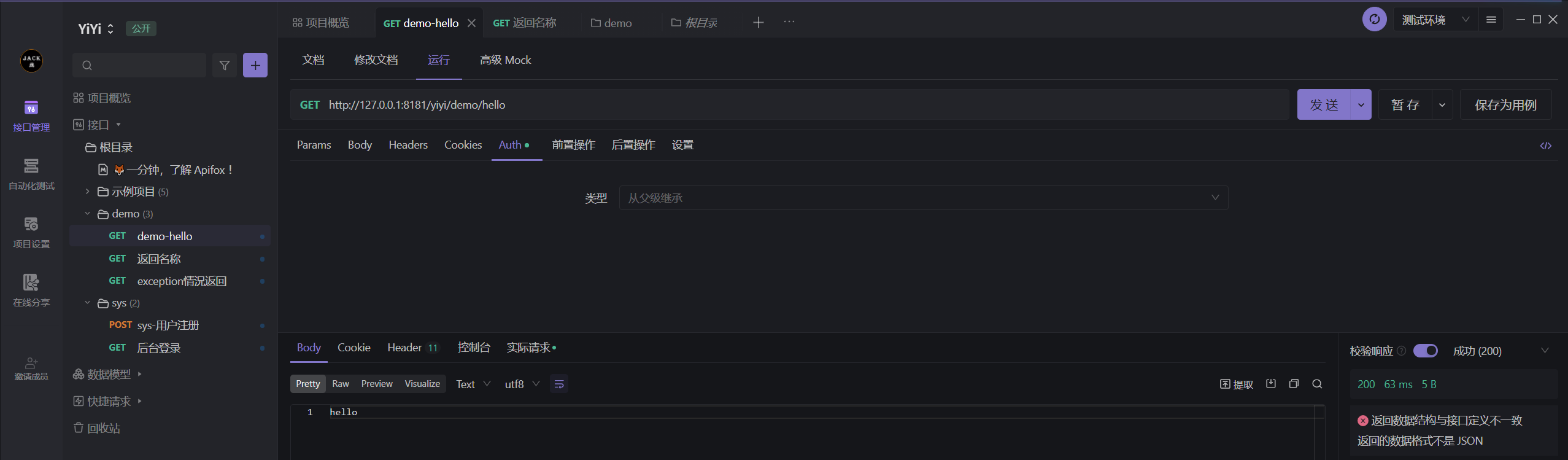Screen dimensions: 1568x460
Task: Open the 发送 button dropdown arrow
Action: pyautogui.click(x=1361, y=105)
